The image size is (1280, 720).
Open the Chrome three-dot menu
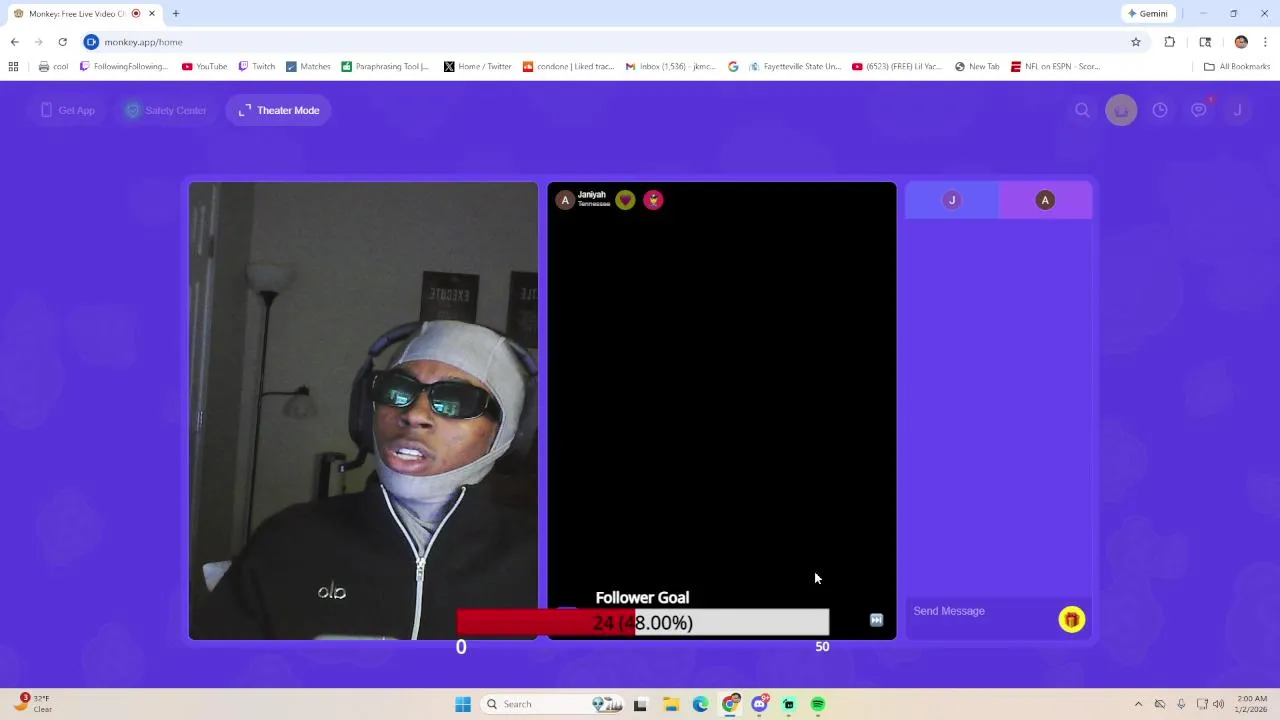coord(1265,42)
